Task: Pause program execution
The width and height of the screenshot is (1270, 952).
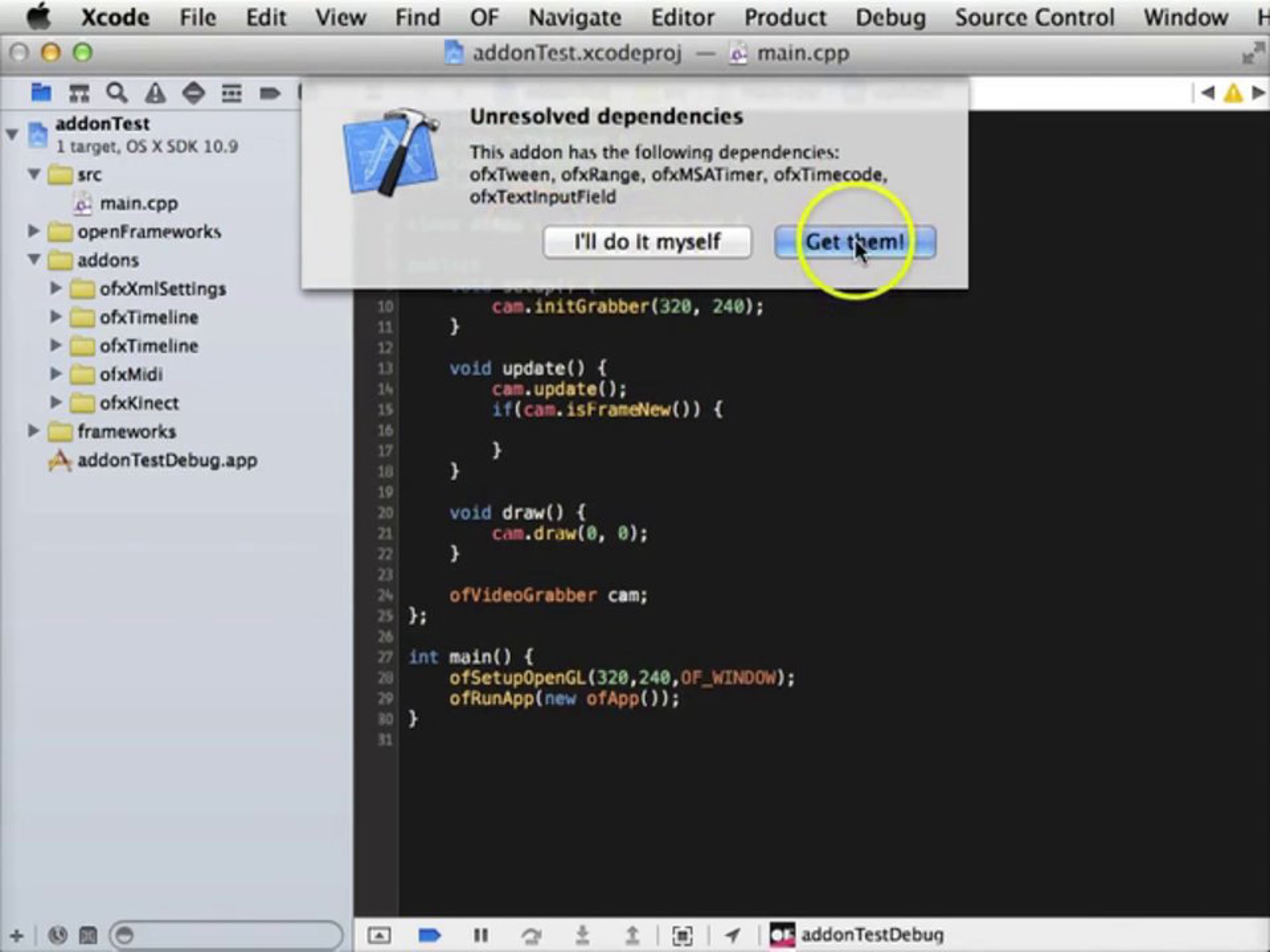Action: click(480, 936)
